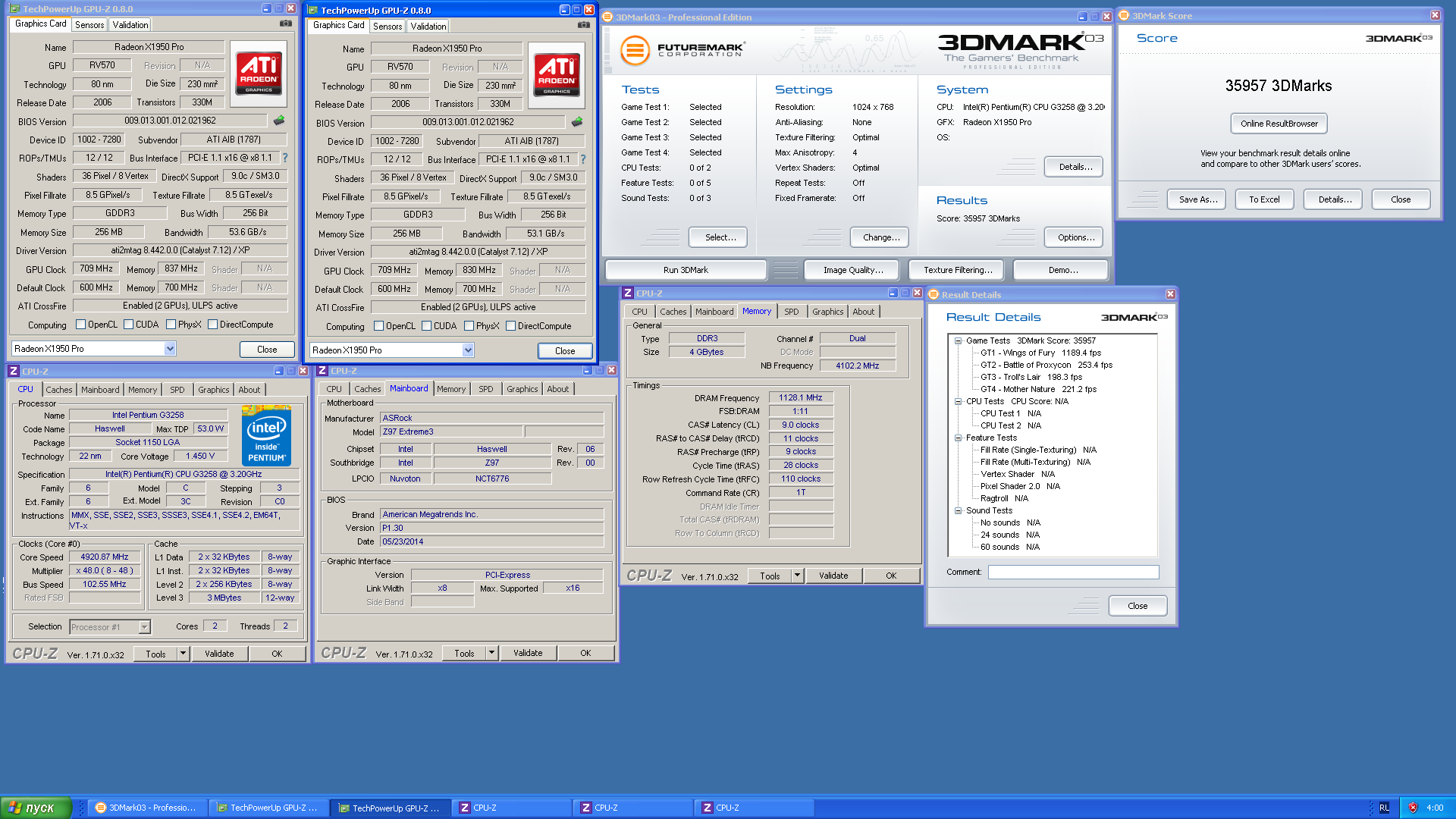
Task: Collapse CPU Tests tree node
Action: coord(959,401)
